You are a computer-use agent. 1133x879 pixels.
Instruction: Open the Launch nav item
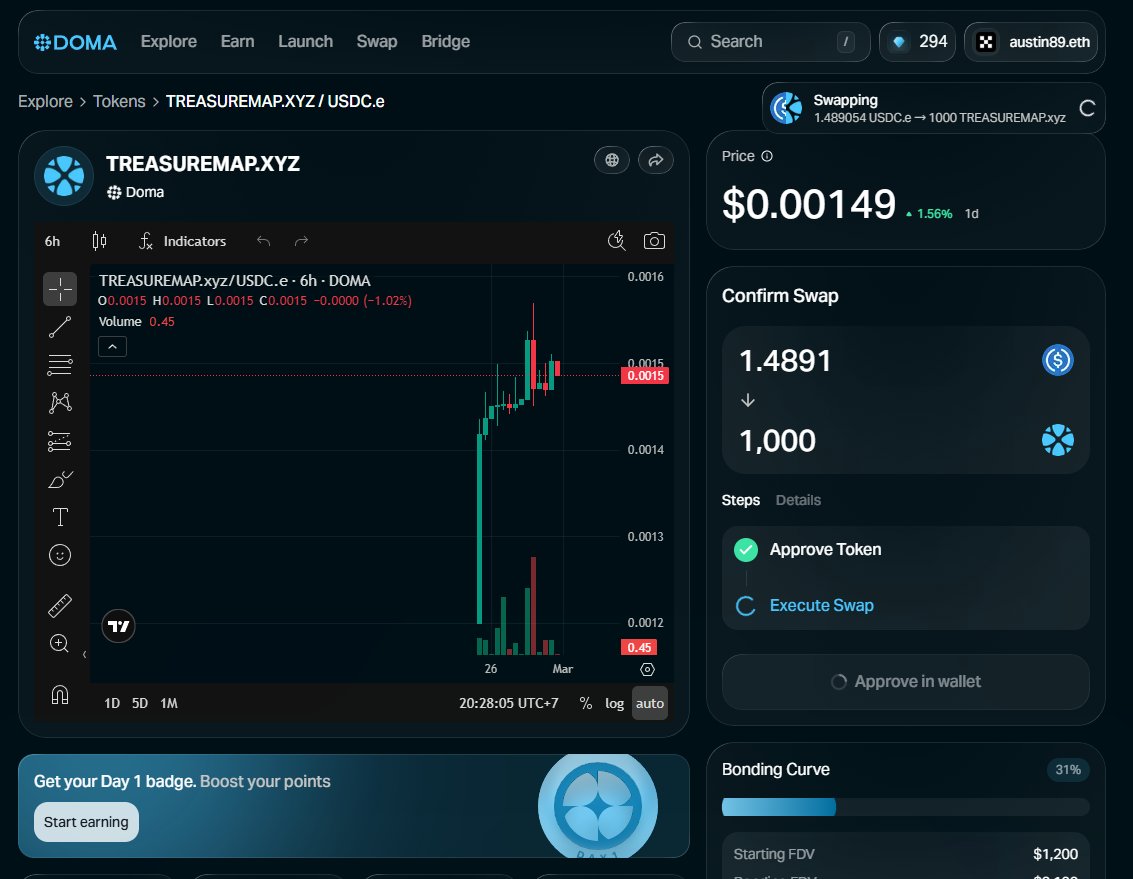(x=306, y=42)
